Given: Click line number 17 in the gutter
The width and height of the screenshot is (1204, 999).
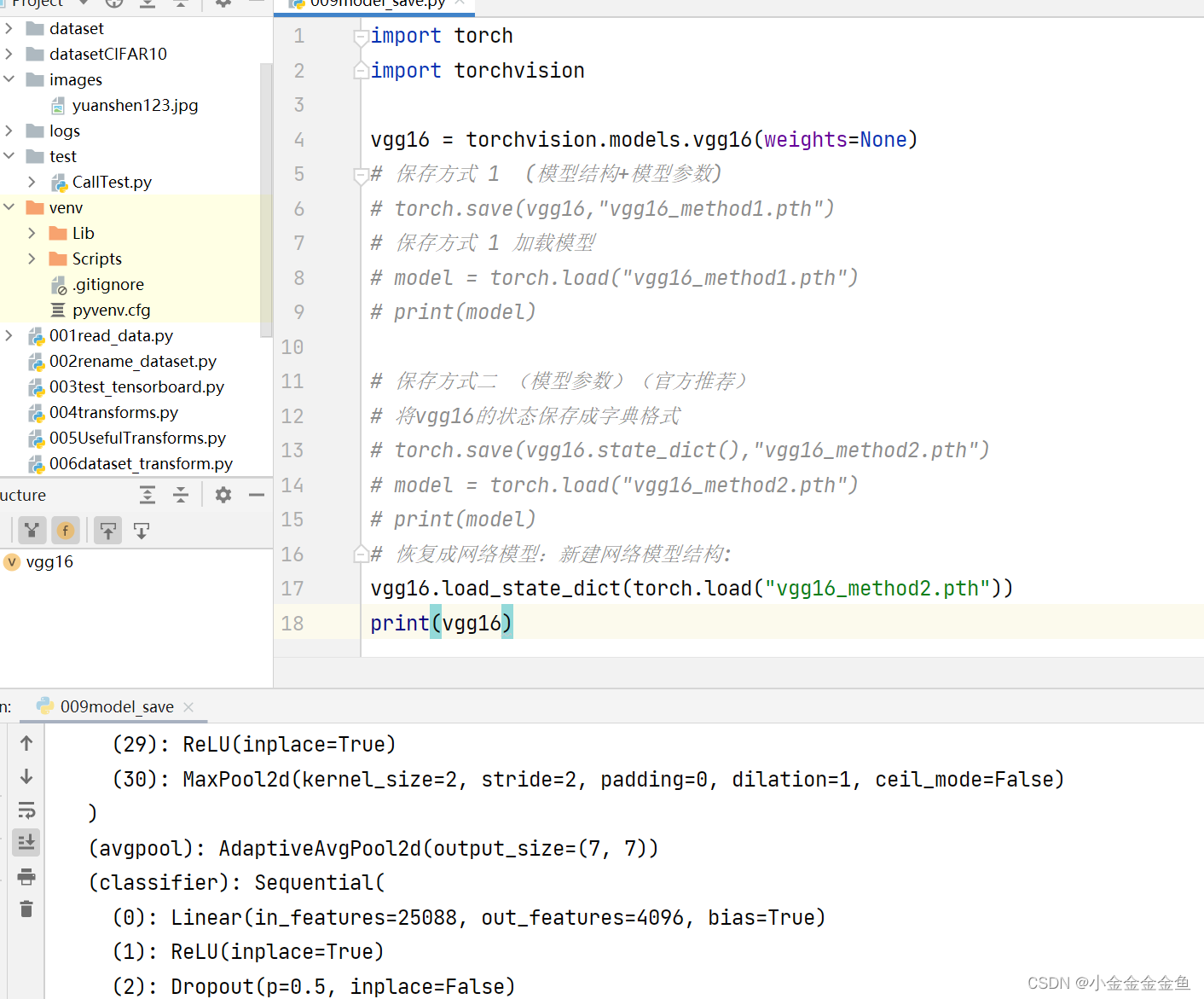Looking at the screenshot, I should click(x=292, y=589).
